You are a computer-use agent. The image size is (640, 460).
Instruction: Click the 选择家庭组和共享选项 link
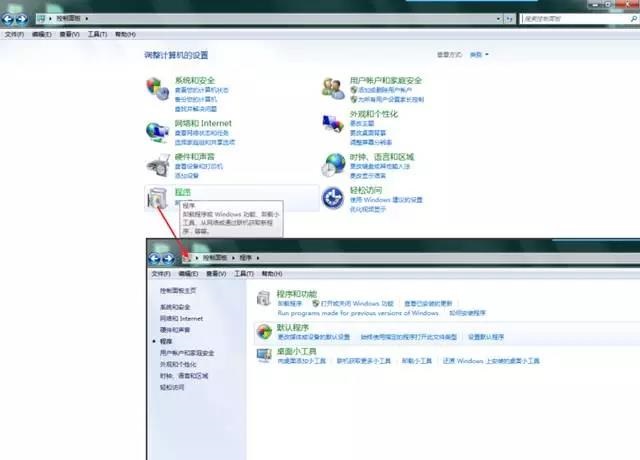(205, 142)
